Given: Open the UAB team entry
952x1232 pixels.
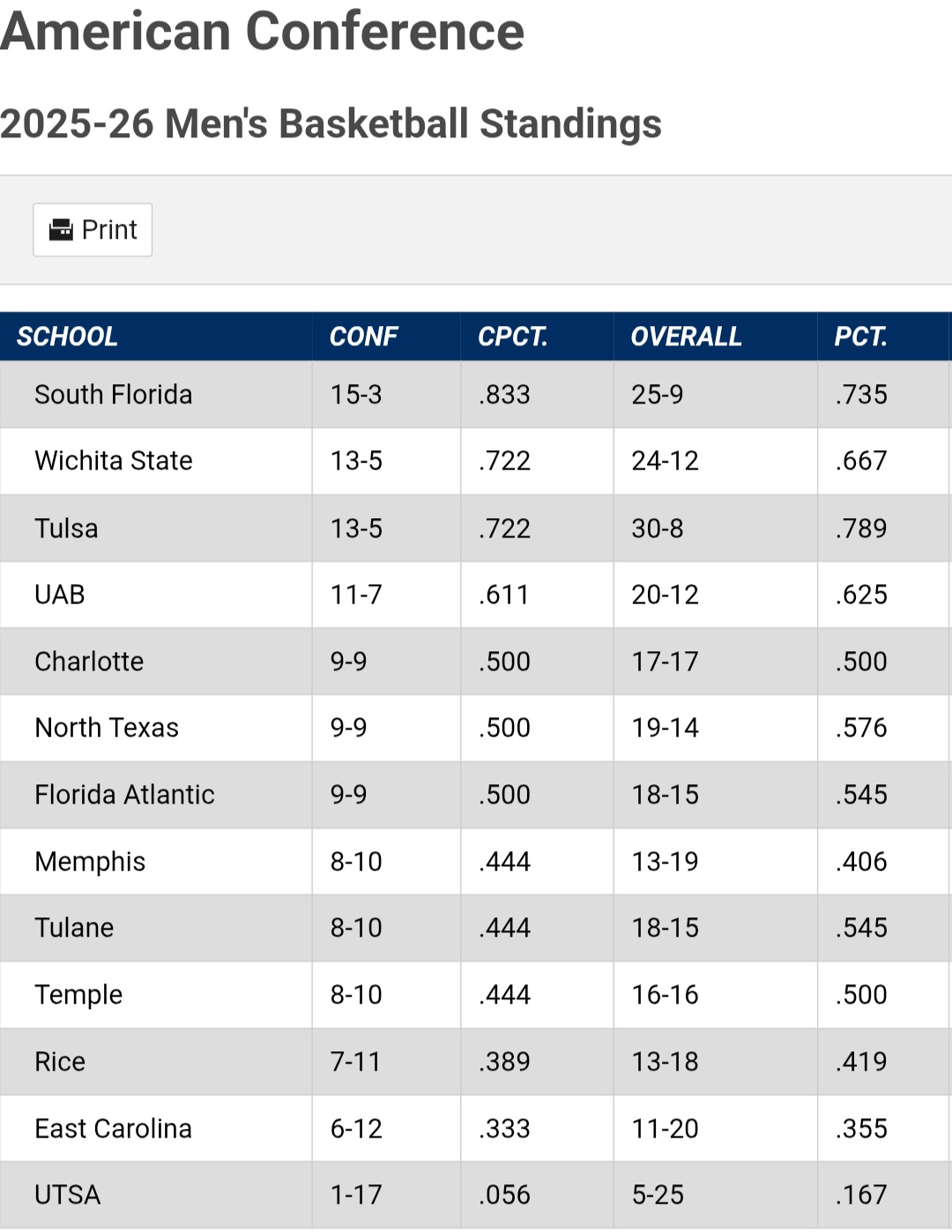Looking at the screenshot, I should 60,595.
